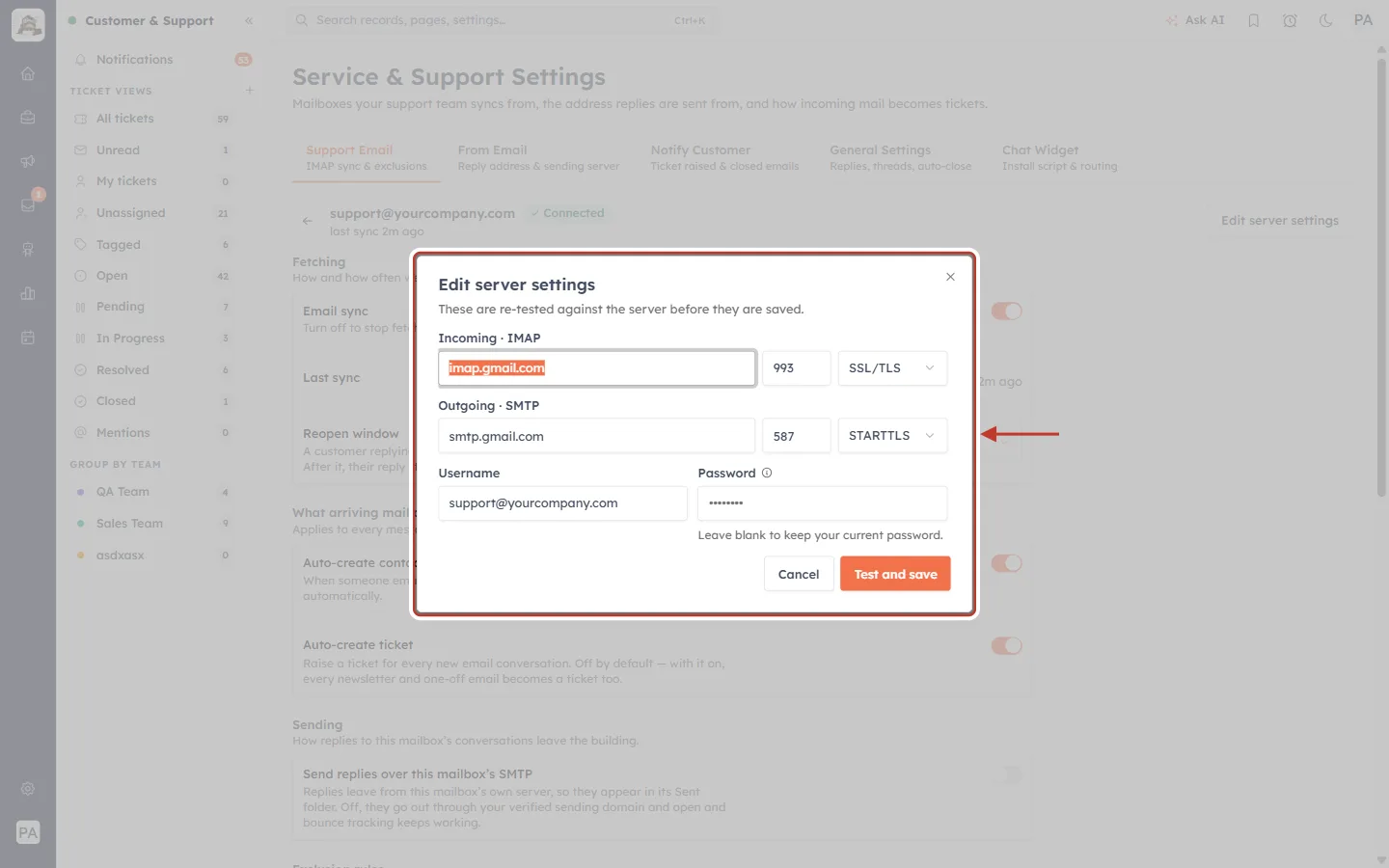Click the Incoming IMAP host field

pyautogui.click(x=597, y=368)
